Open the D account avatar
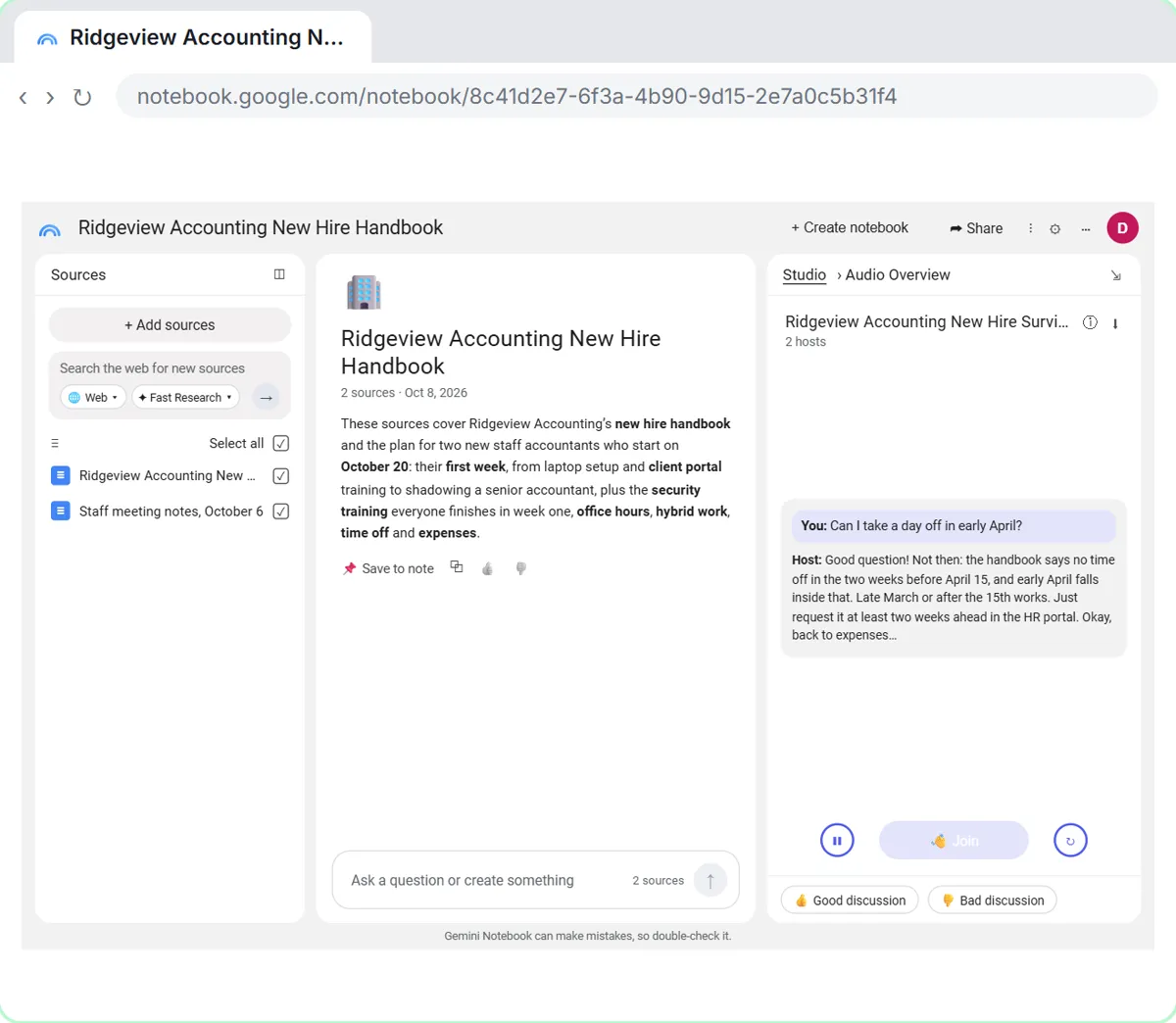 pyautogui.click(x=1122, y=227)
